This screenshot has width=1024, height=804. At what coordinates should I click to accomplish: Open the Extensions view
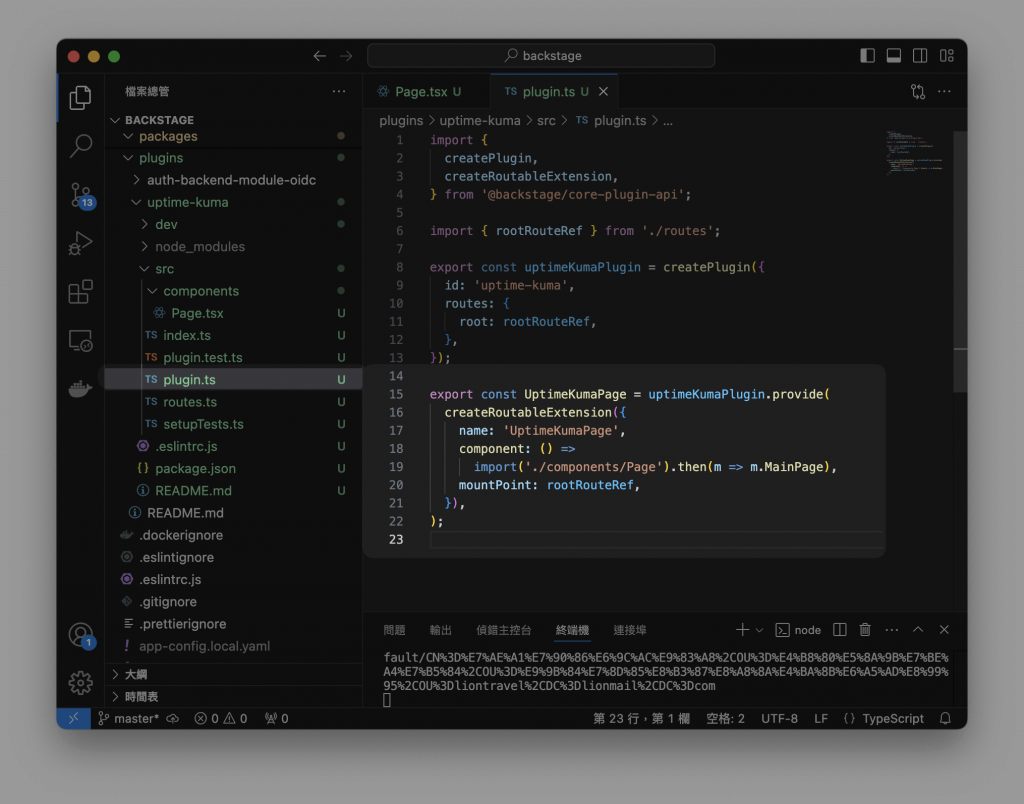point(80,292)
